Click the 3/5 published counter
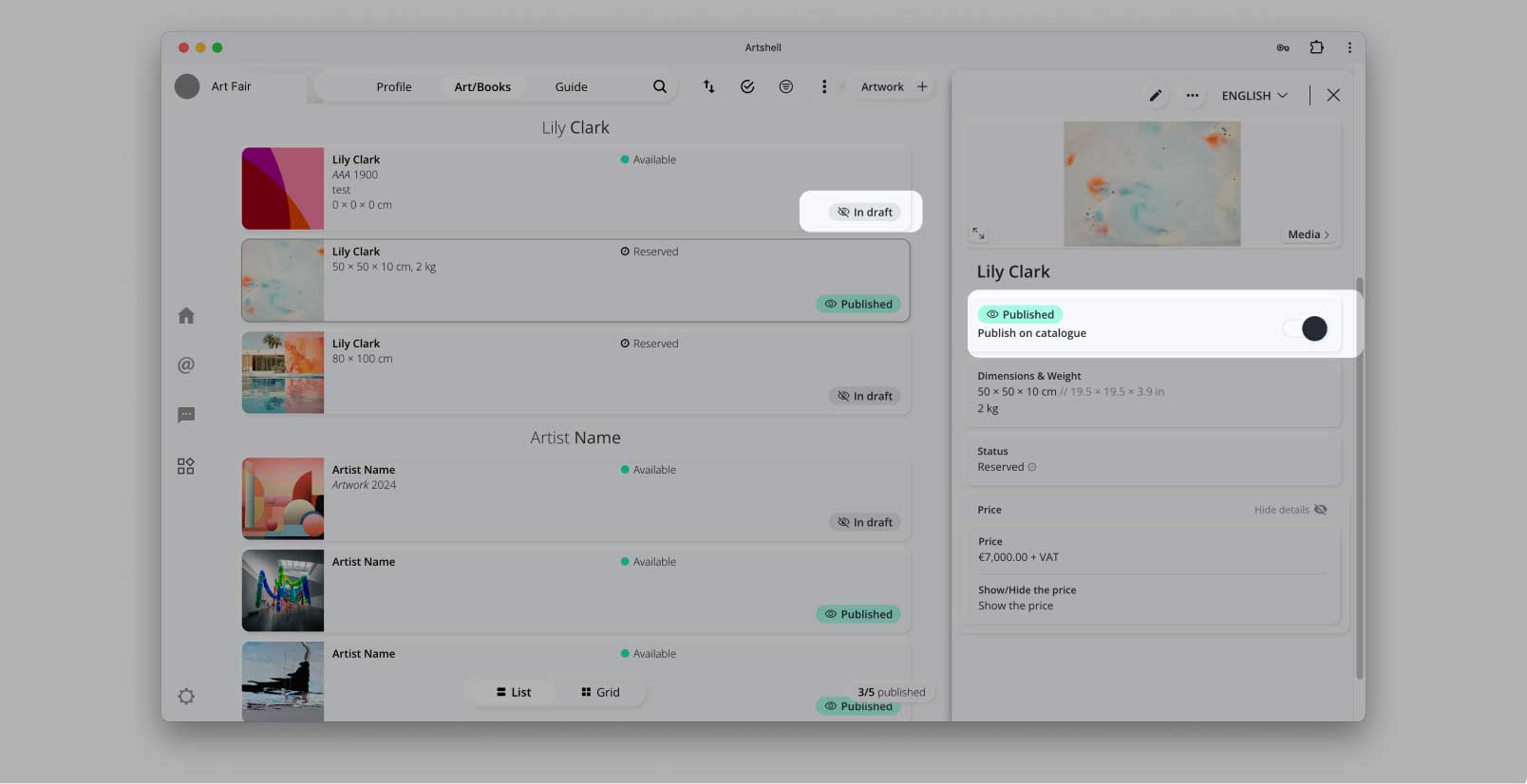Image resolution: width=1527 pixels, height=784 pixels. [x=892, y=692]
